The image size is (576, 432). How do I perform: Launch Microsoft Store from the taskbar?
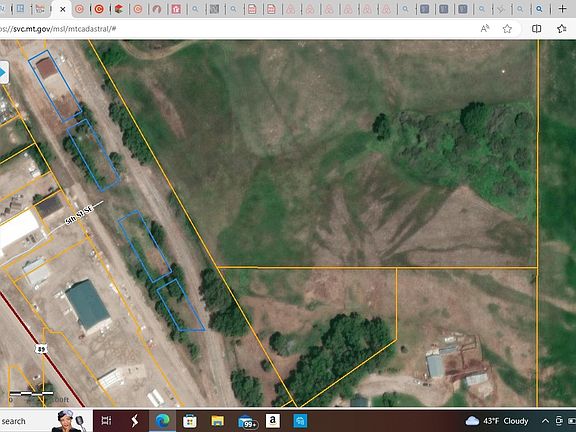pyautogui.click(x=190, y=421)
